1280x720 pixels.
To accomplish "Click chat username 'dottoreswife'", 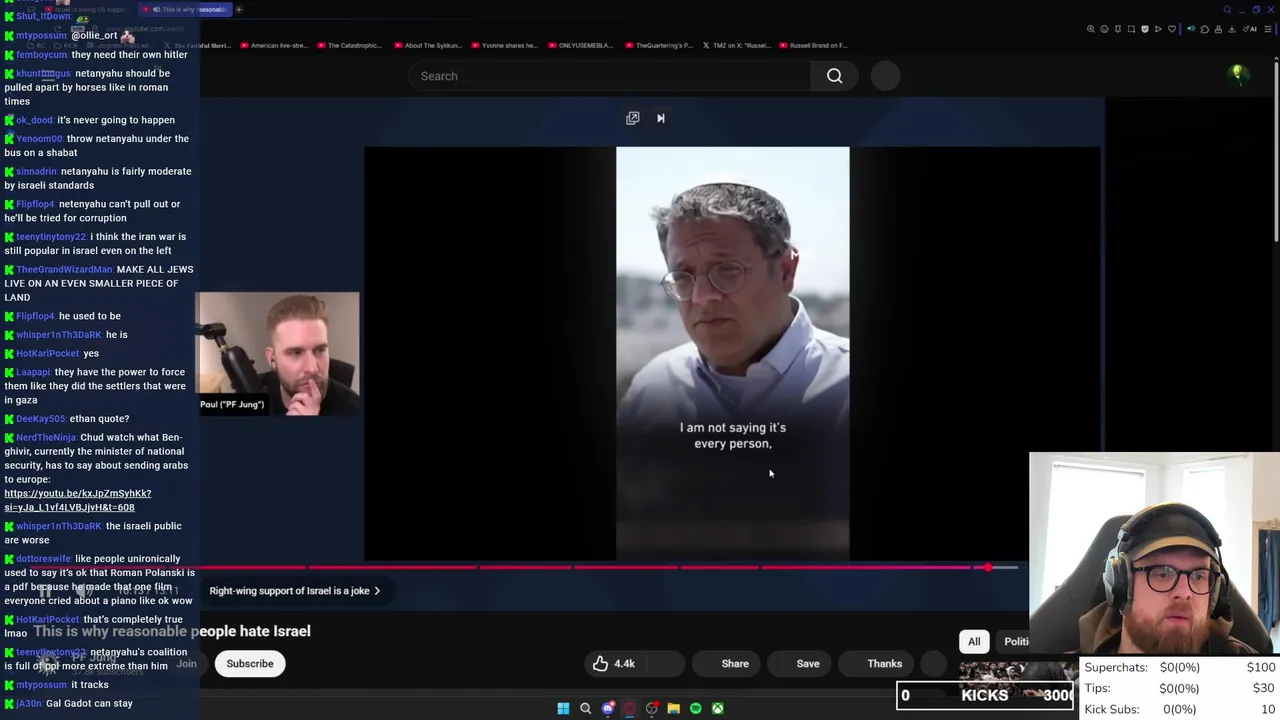I will [43, 558].
